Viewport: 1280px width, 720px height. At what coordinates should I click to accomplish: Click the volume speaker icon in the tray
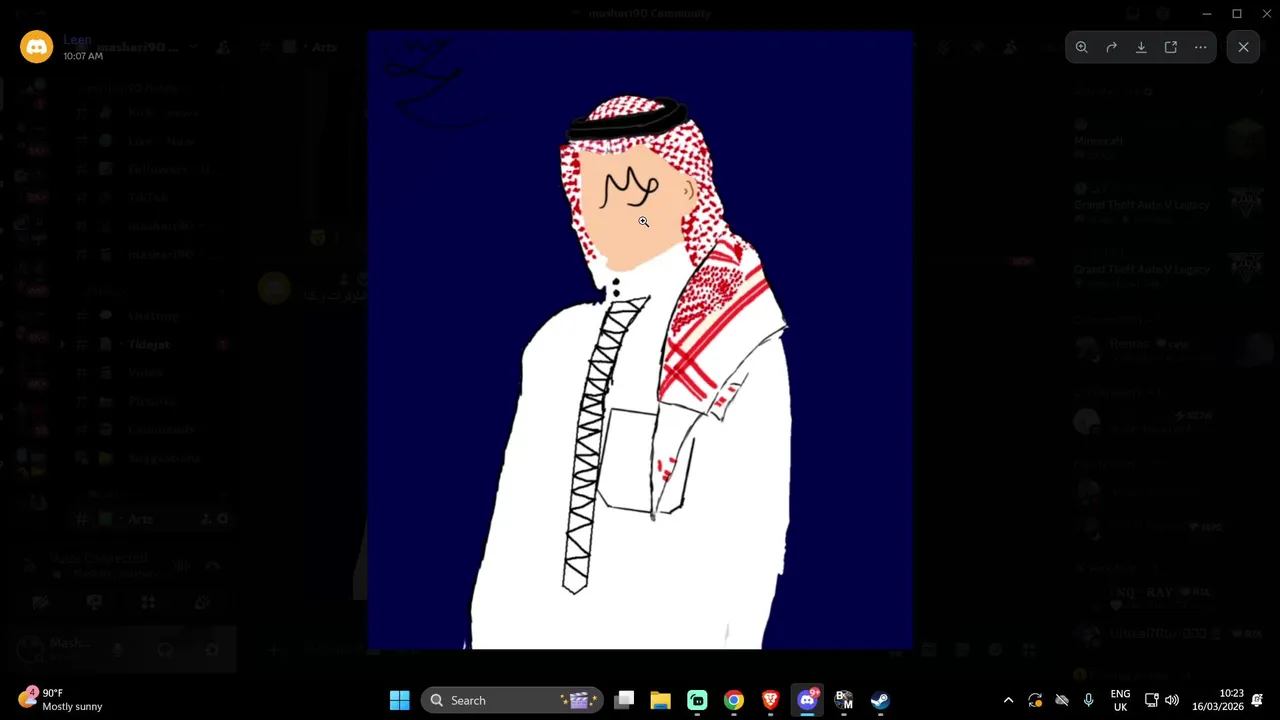[x=1172, y=700]
